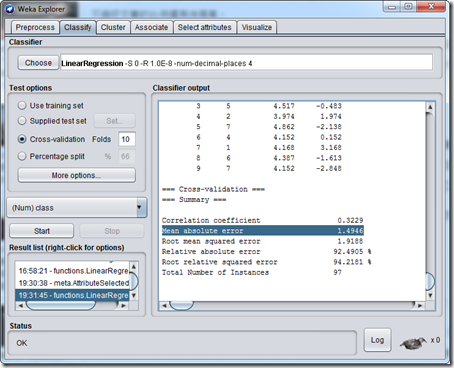Click the Start button

(x=42, y=231)
